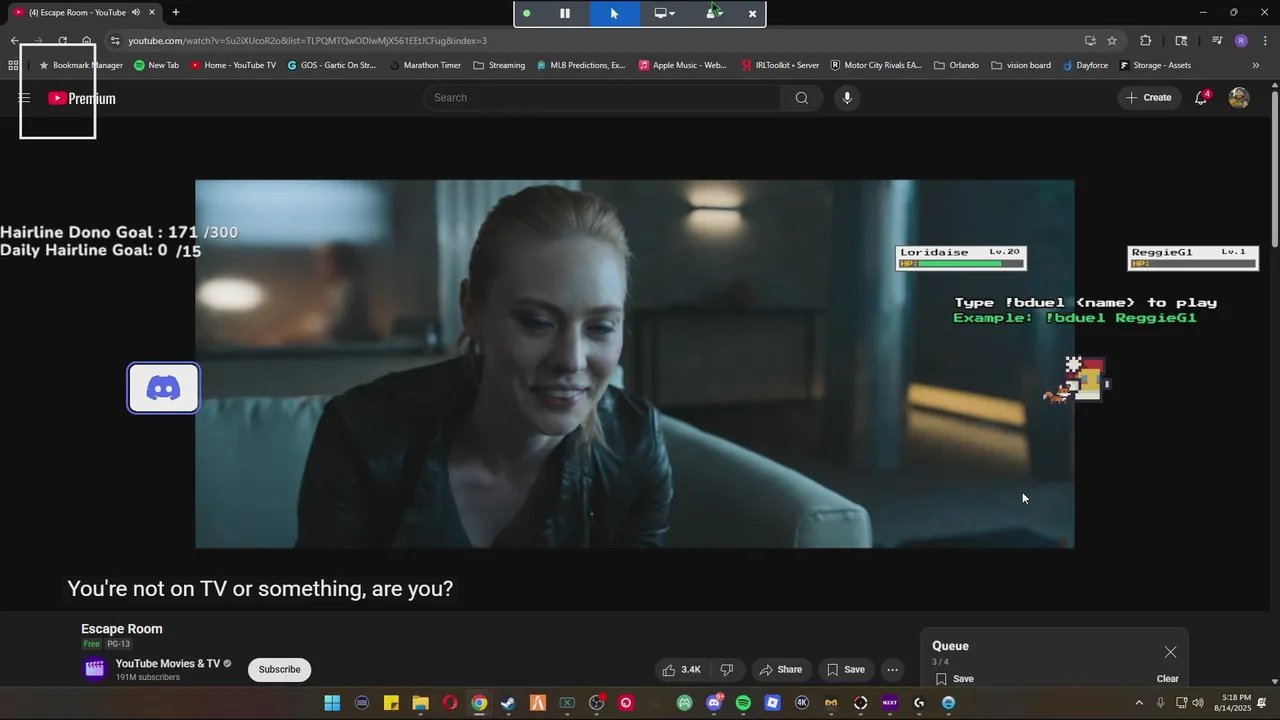Screen dimensions: 1280x720
Task: Like the video with 3.4K likes
Action: 681,670
